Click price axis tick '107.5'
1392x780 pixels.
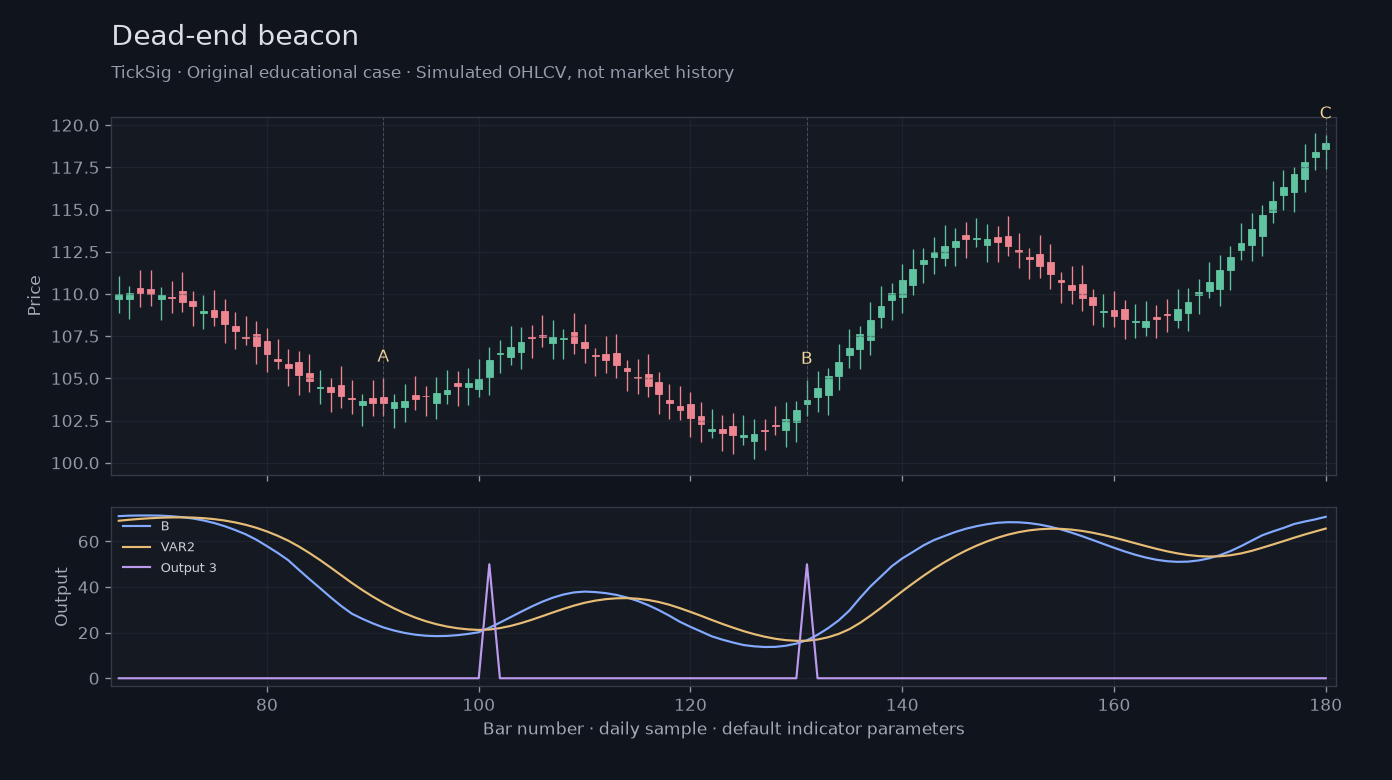click(x=75, y=337)
